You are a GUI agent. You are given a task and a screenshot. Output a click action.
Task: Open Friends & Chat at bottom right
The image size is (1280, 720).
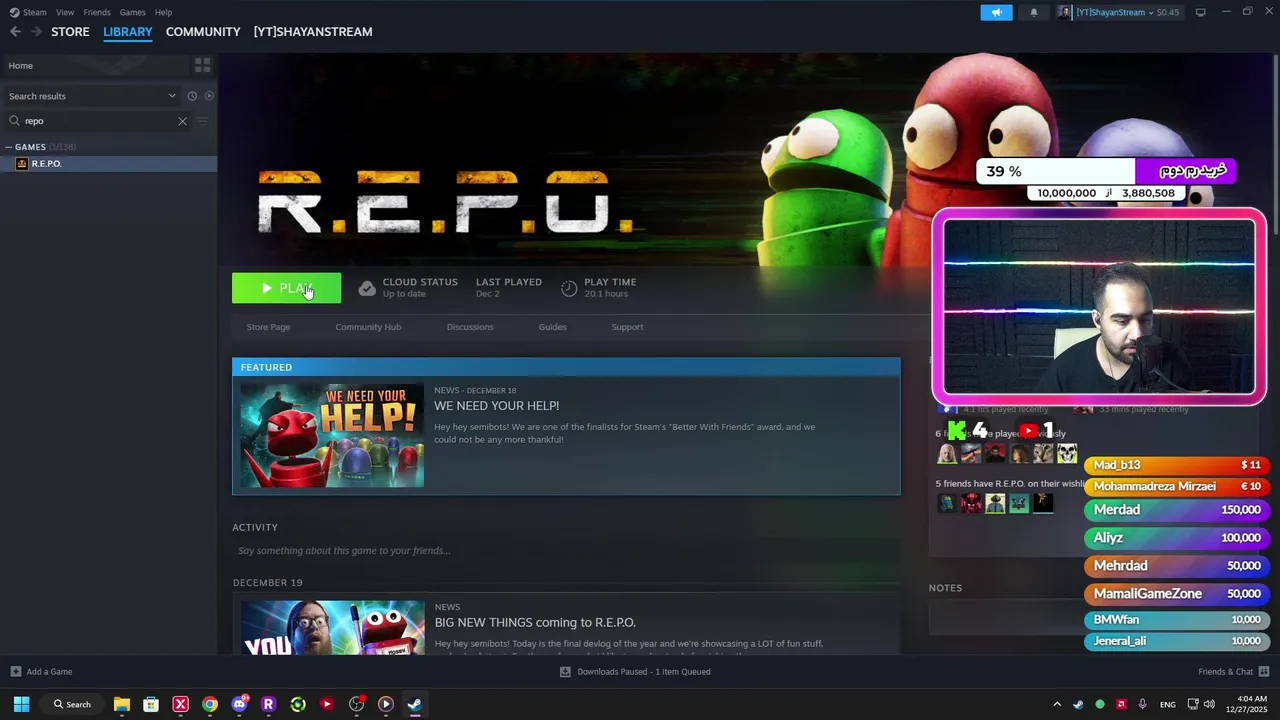1233,672
